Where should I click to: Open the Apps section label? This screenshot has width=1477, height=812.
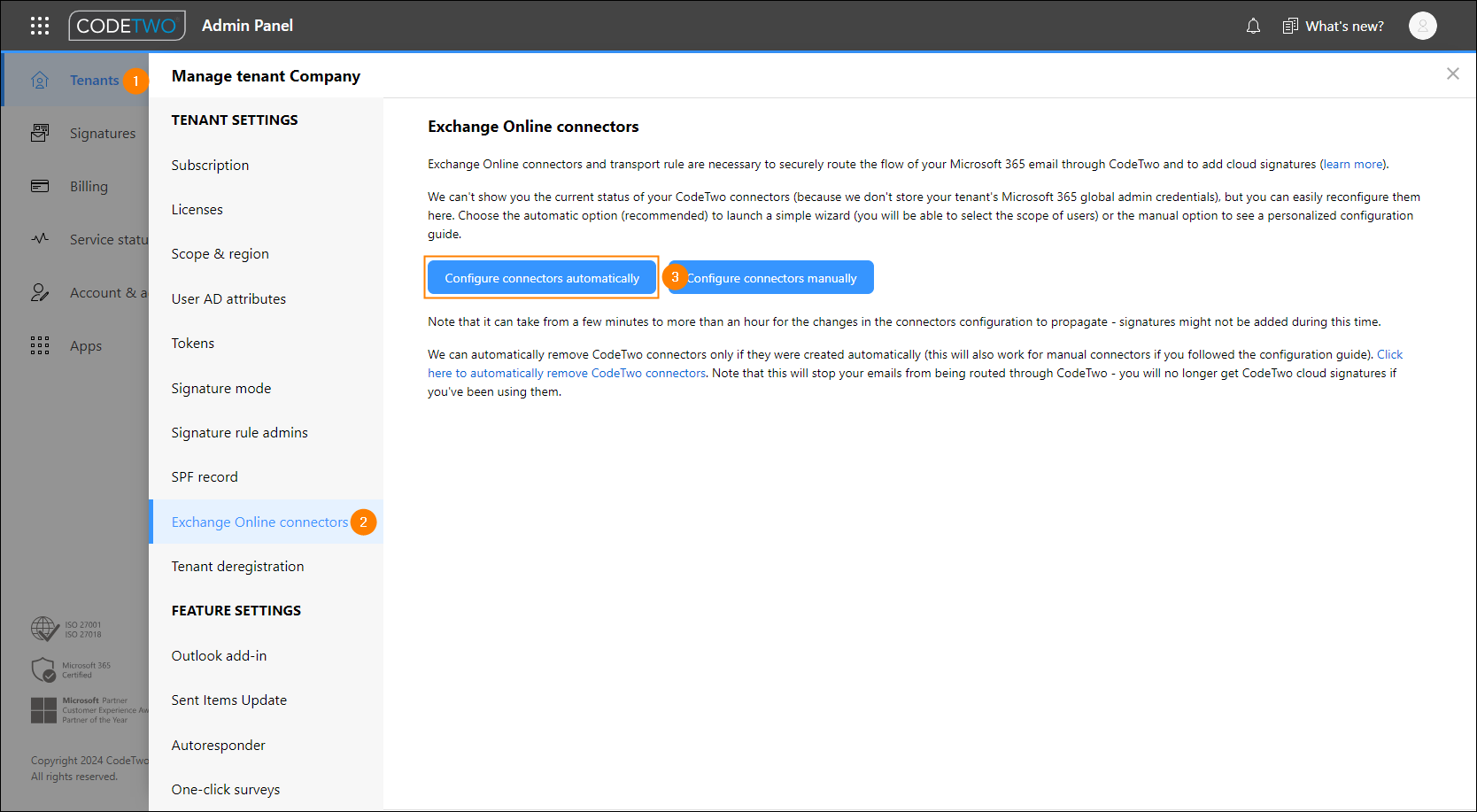(86, 346)
